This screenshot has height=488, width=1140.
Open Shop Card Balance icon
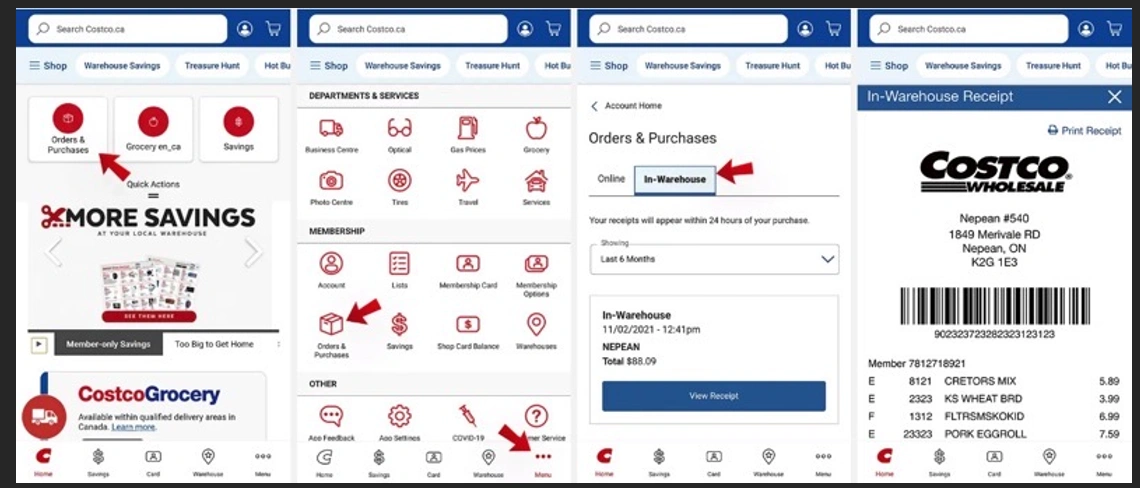click(x=468, y=325)
